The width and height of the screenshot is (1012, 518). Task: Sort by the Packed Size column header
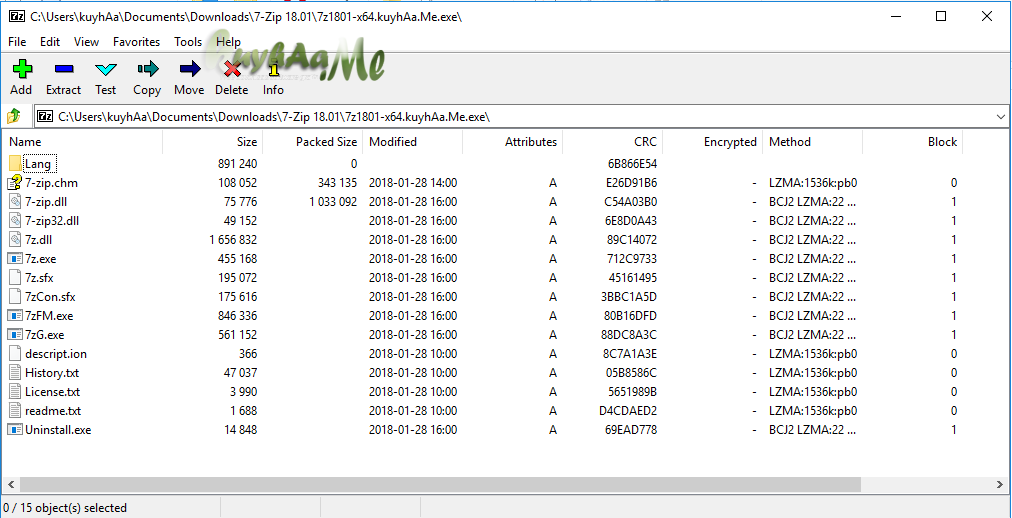(312, 142)
